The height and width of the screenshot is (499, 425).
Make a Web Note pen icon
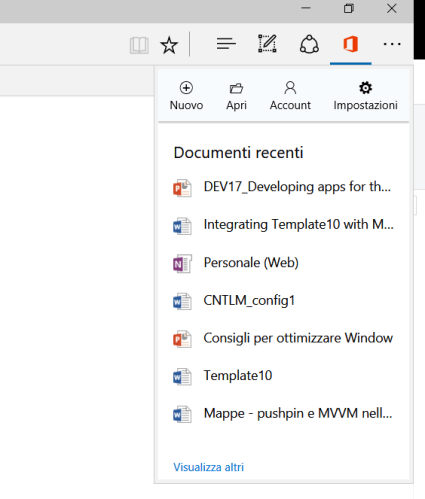(267, 44)
